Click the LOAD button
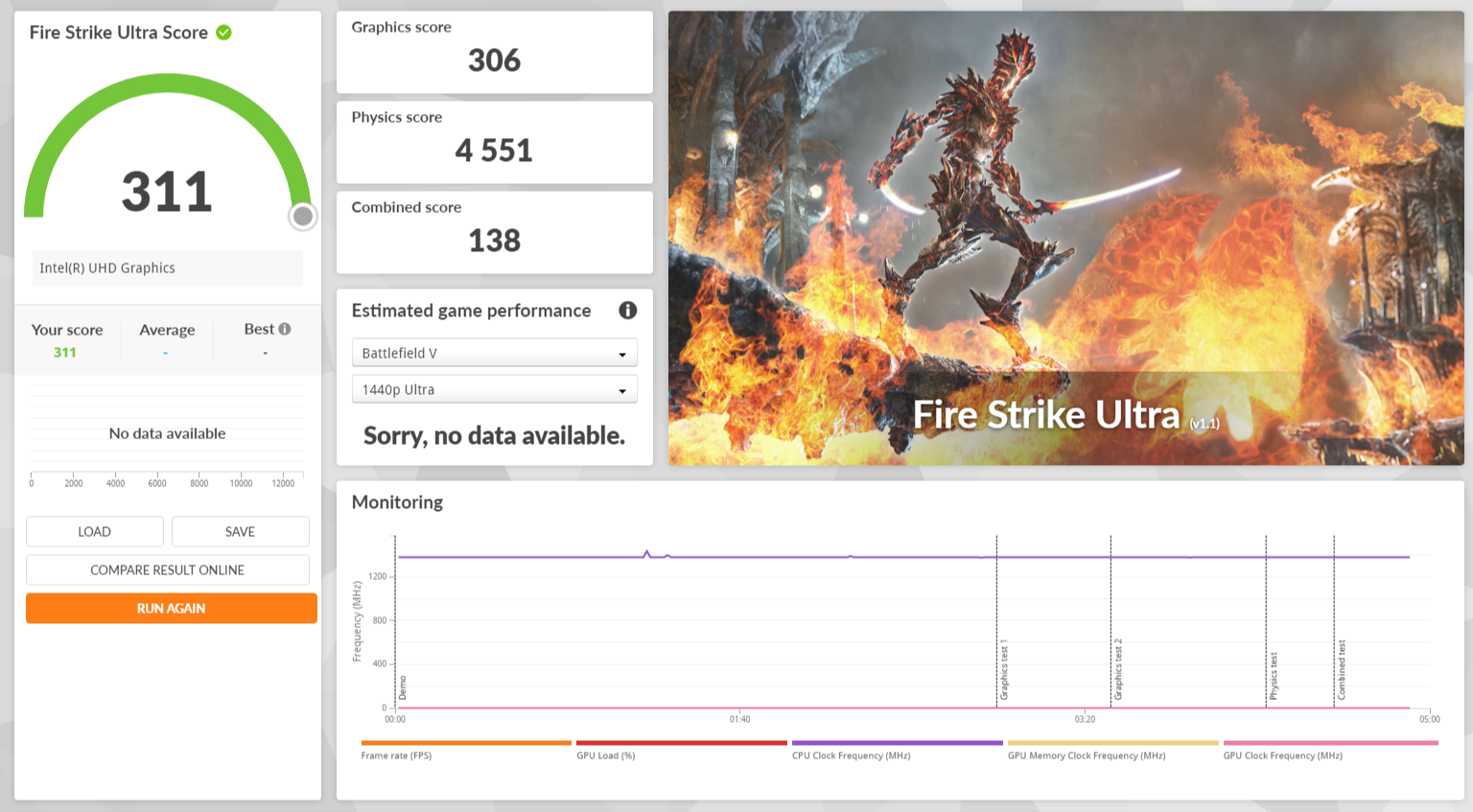Screen dimensions: 1473x812 (95, 531)
